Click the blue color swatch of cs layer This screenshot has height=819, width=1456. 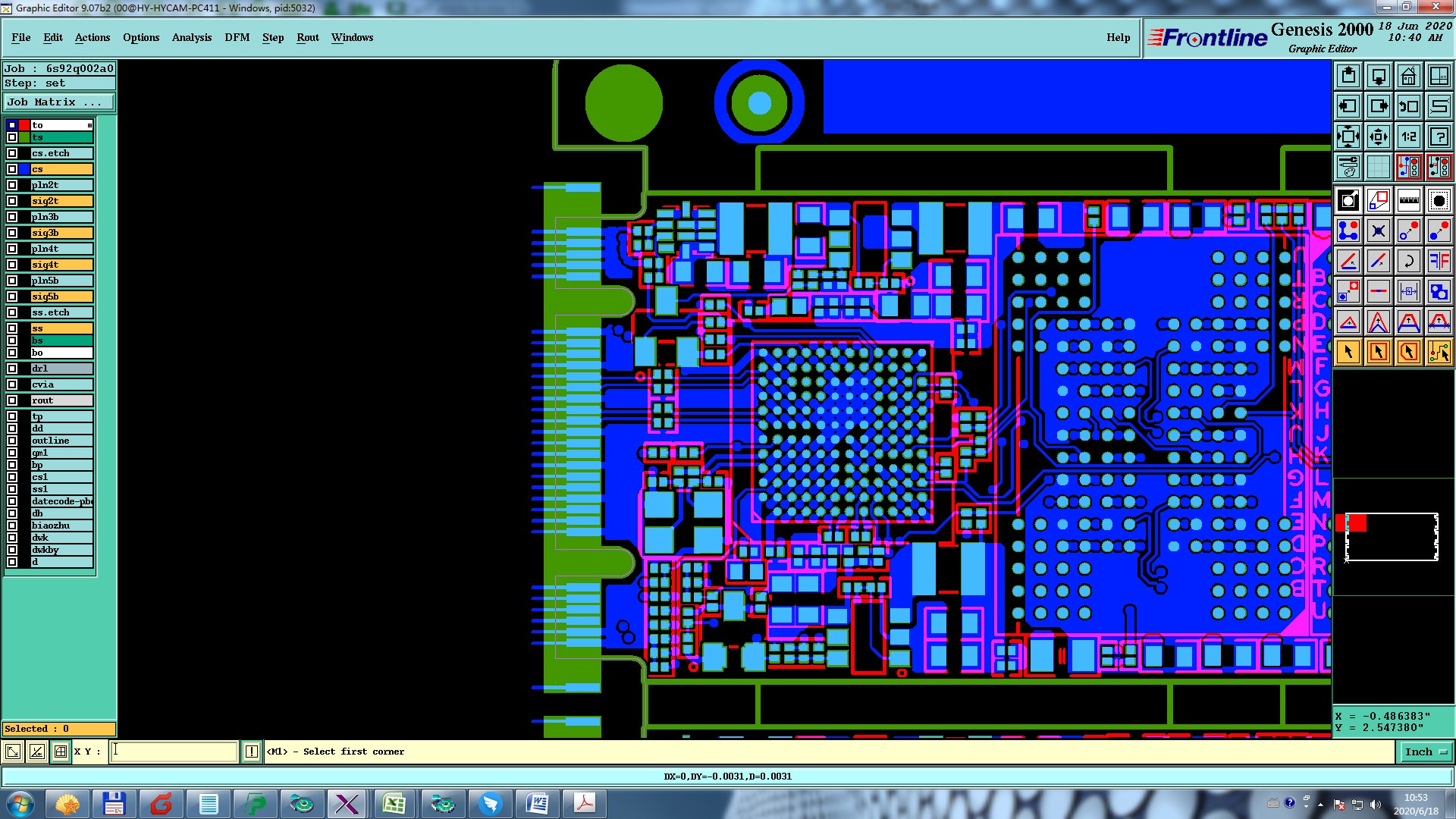24,169
